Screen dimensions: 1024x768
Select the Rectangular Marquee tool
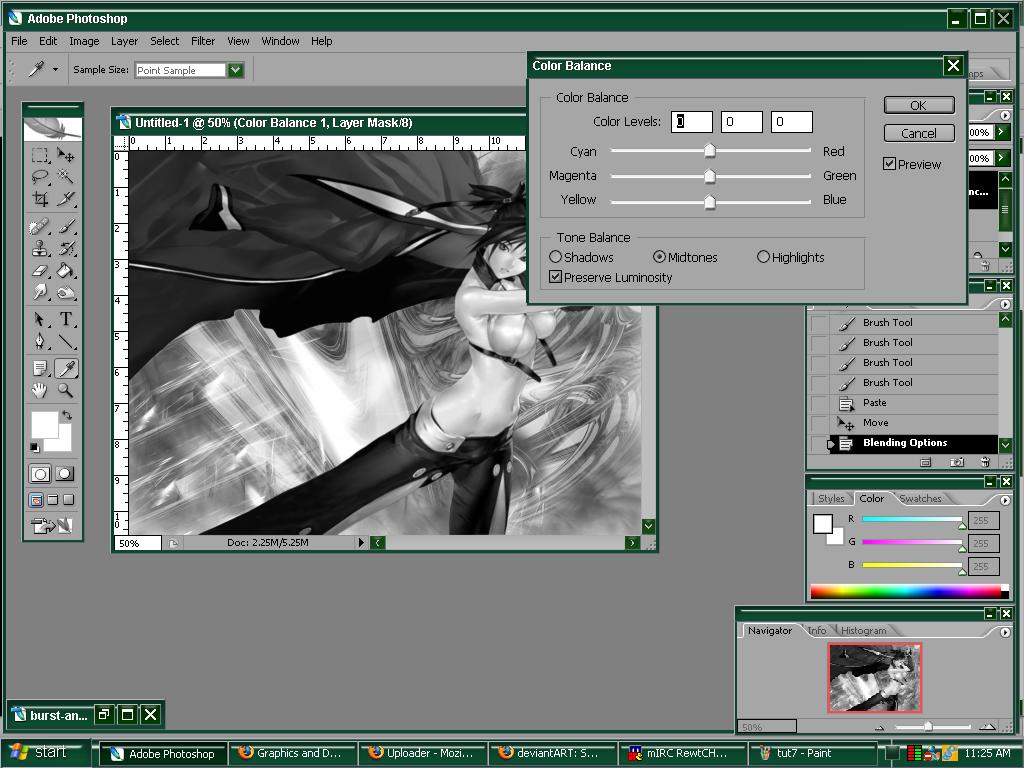(40, 155)
